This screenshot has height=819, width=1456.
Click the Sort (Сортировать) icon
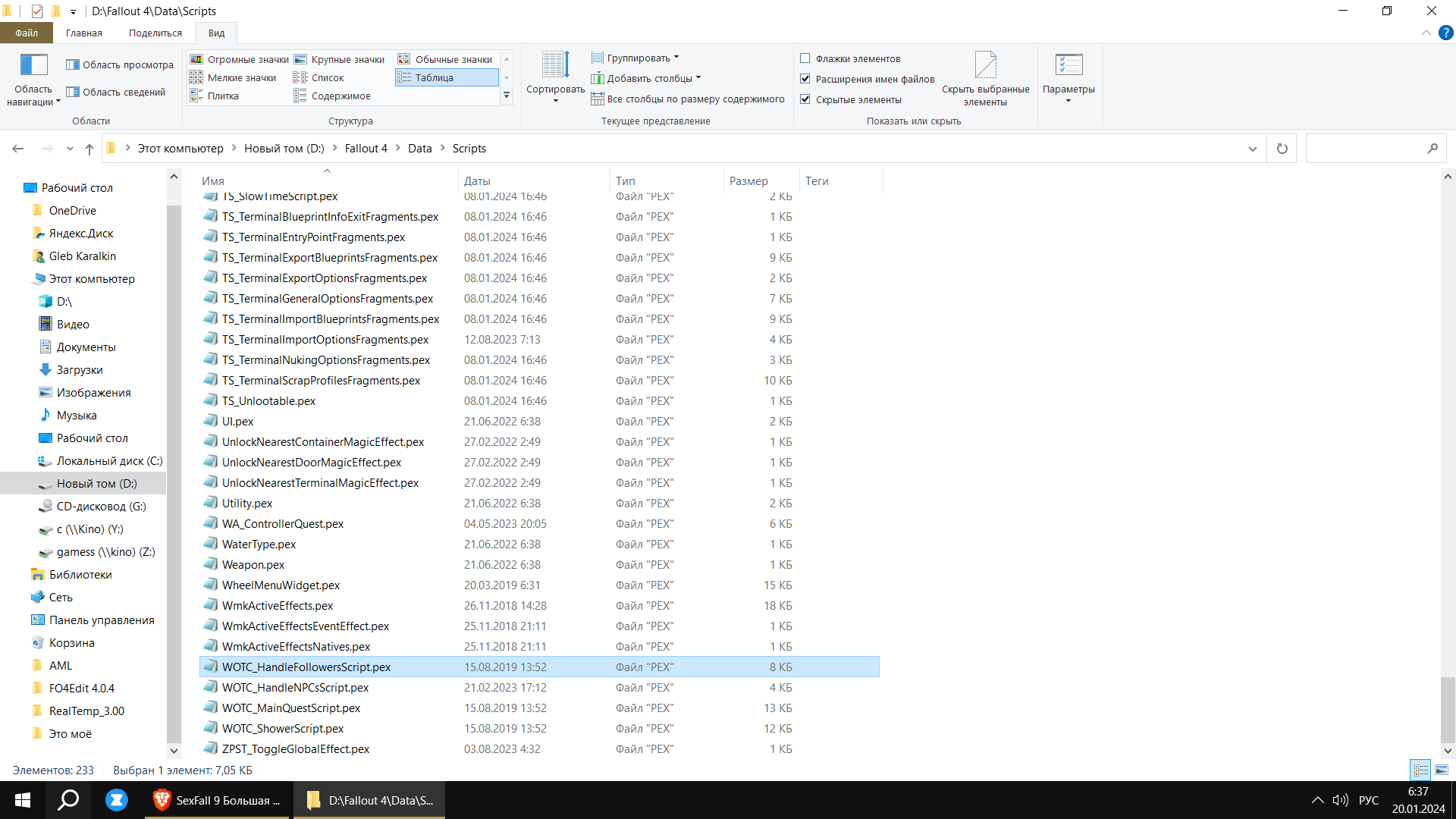[555, 68]
